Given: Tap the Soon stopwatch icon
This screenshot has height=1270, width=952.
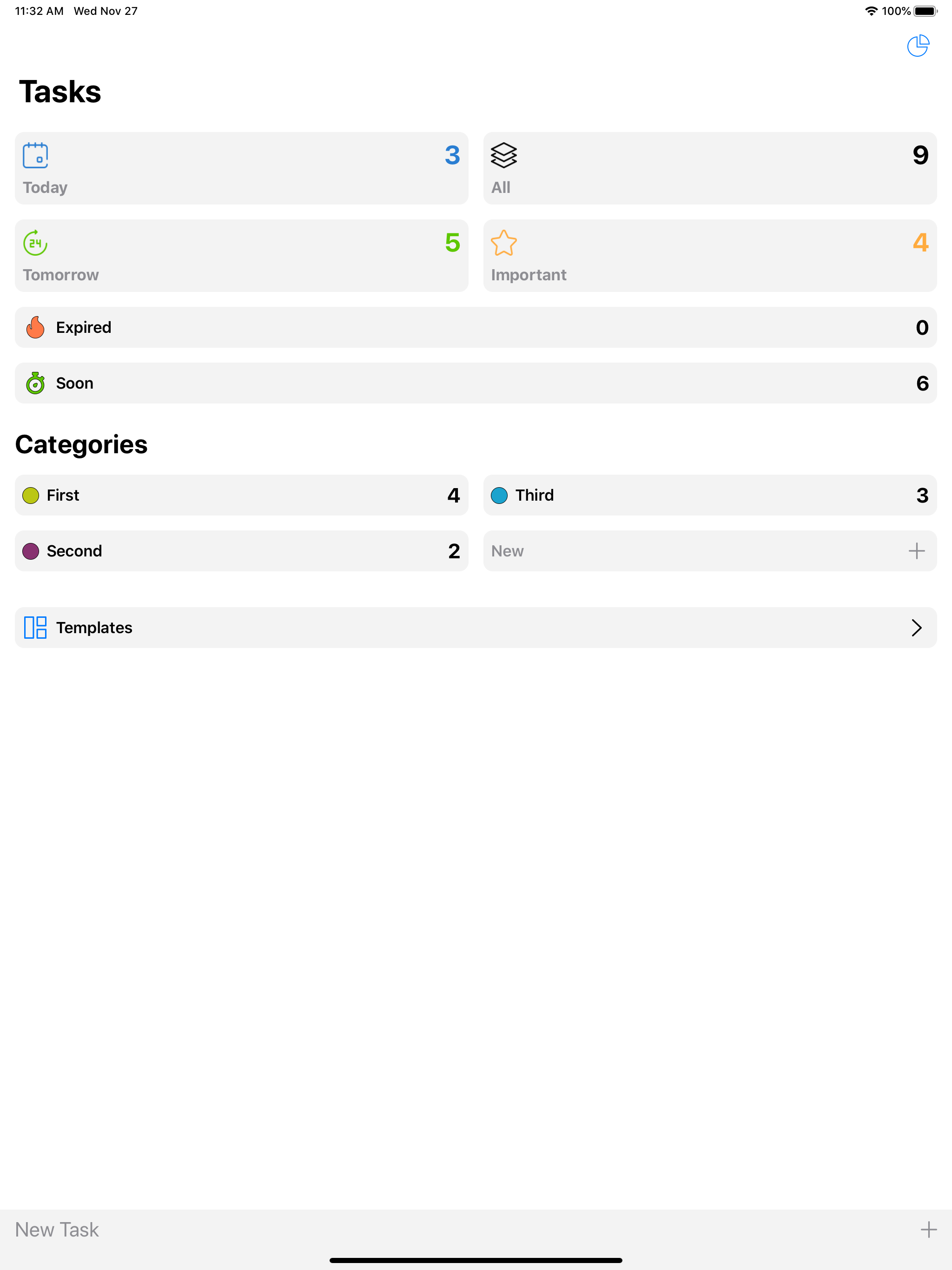Looking at the screenshot, I should 35,383.
